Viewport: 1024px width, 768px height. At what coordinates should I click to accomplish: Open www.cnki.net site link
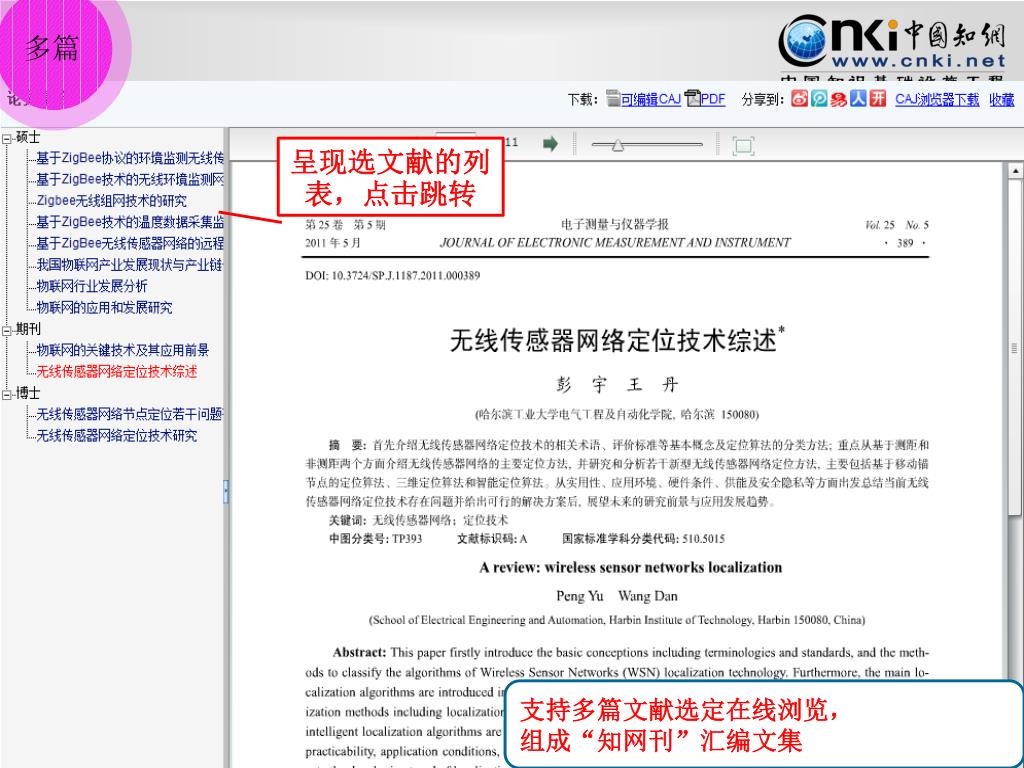919,61
